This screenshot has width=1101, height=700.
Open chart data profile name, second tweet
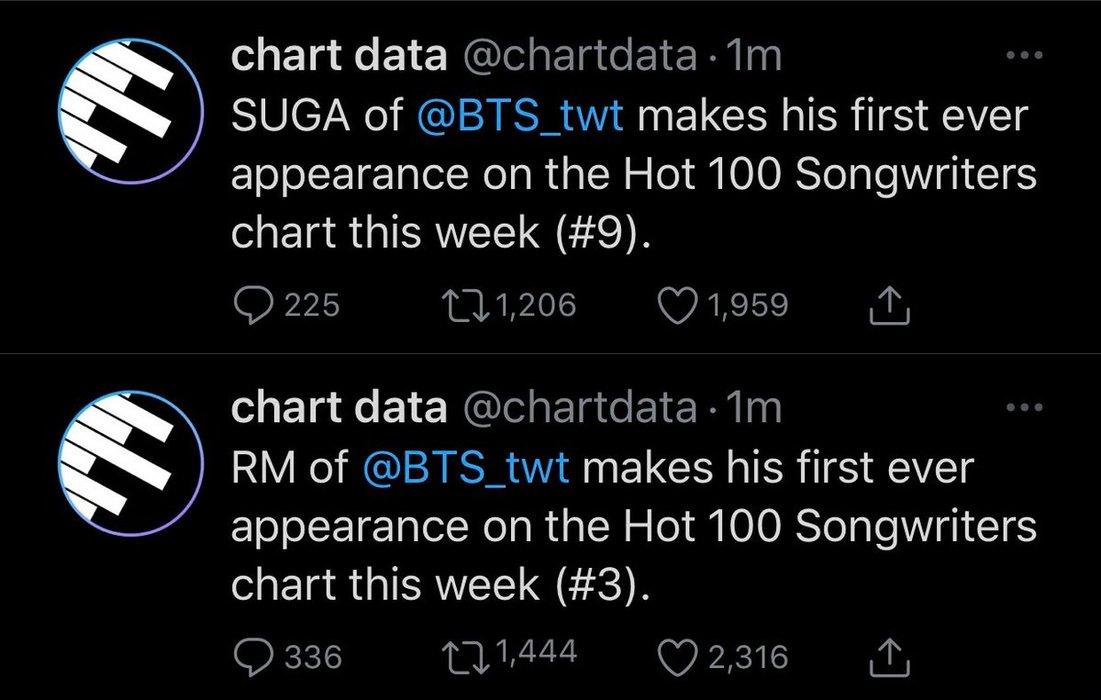[x=338, y=407]
